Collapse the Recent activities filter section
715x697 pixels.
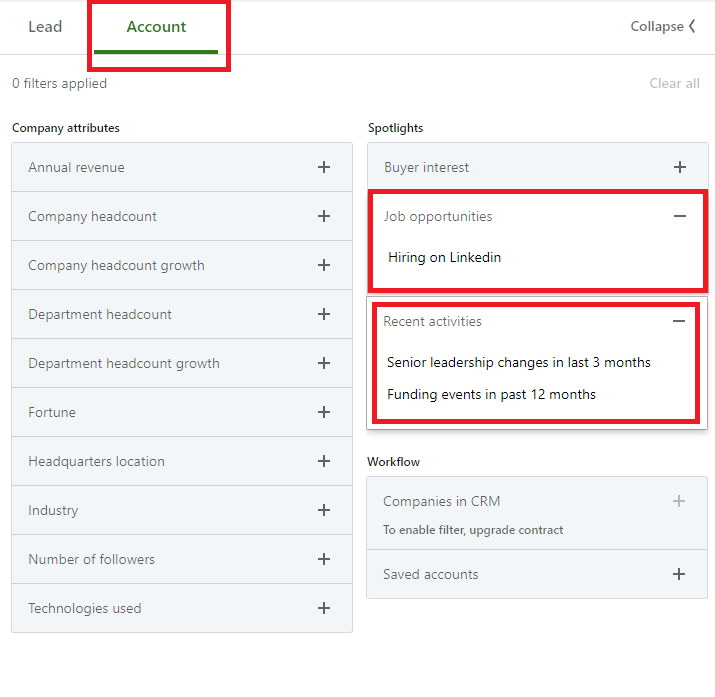[679, 321]
